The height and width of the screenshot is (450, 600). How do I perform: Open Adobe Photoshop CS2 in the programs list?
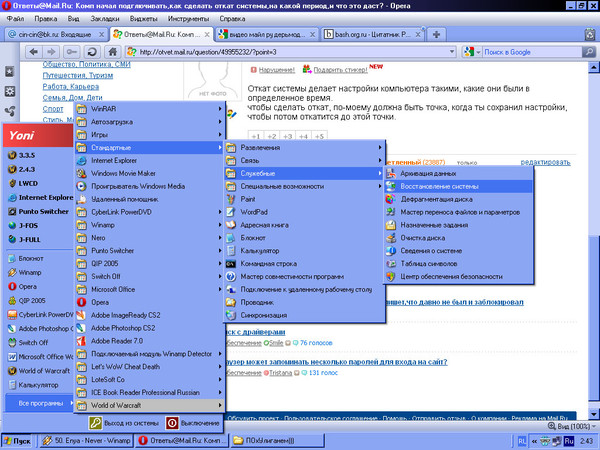pos(149,328)
